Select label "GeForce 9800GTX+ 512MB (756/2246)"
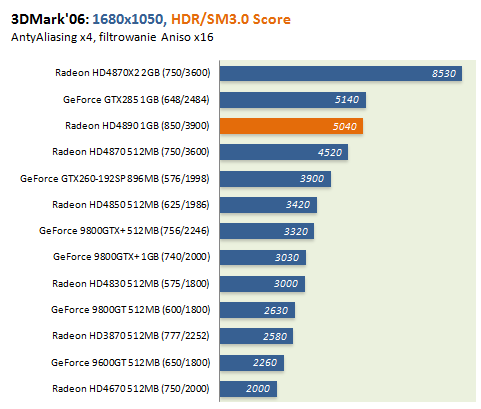 click(x=124, y=231)
